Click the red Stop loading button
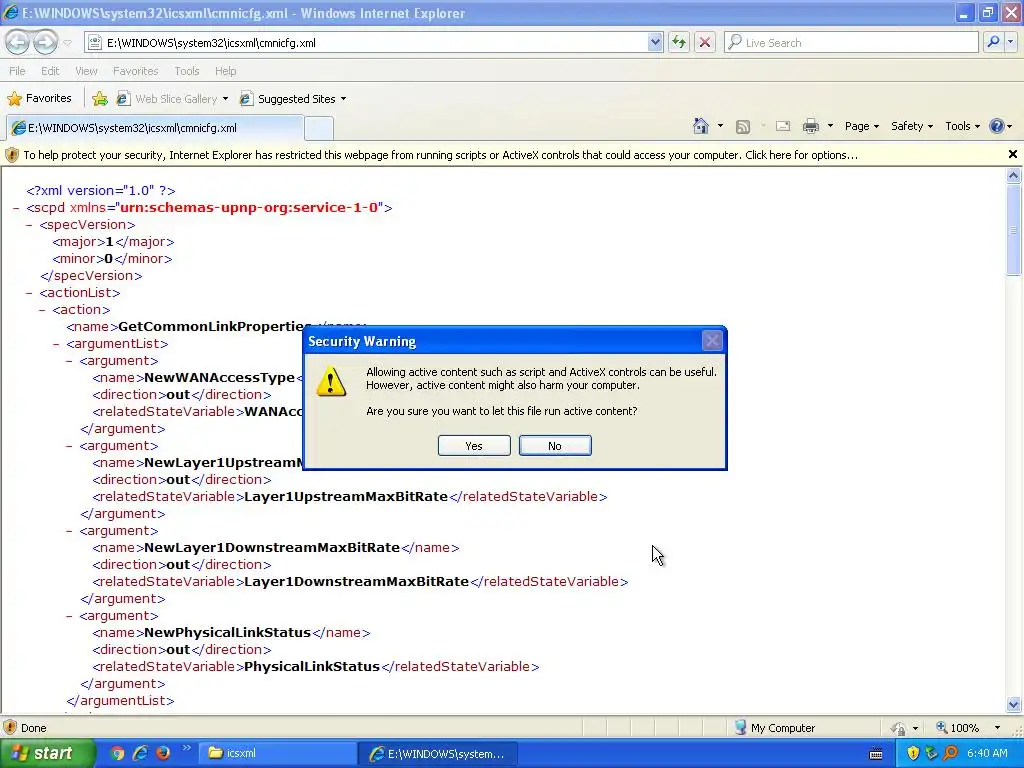This screenshot has width=1024, height=768. (x=705, y=43)
